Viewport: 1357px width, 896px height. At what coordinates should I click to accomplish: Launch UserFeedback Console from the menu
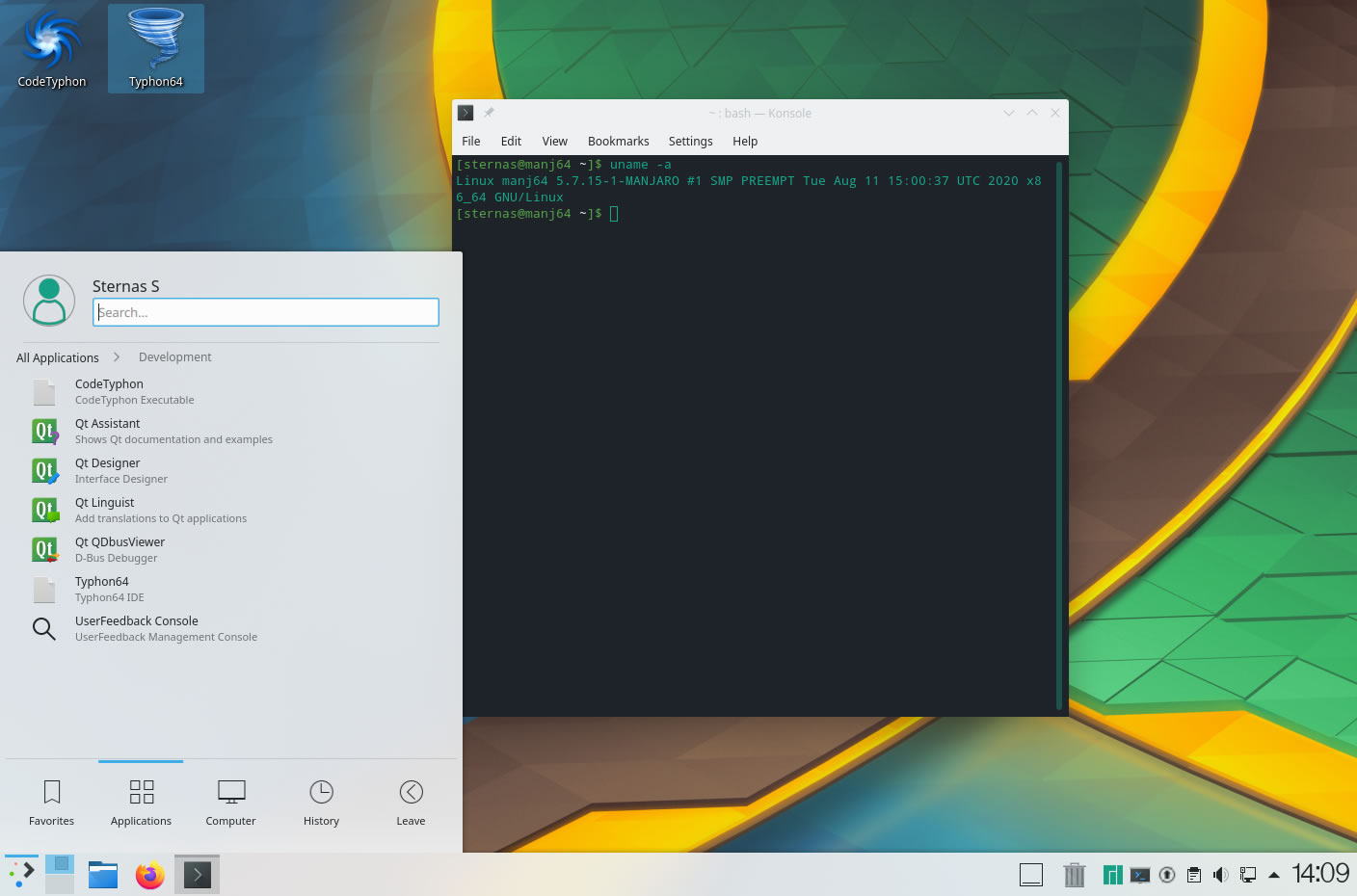pos(231,628)
